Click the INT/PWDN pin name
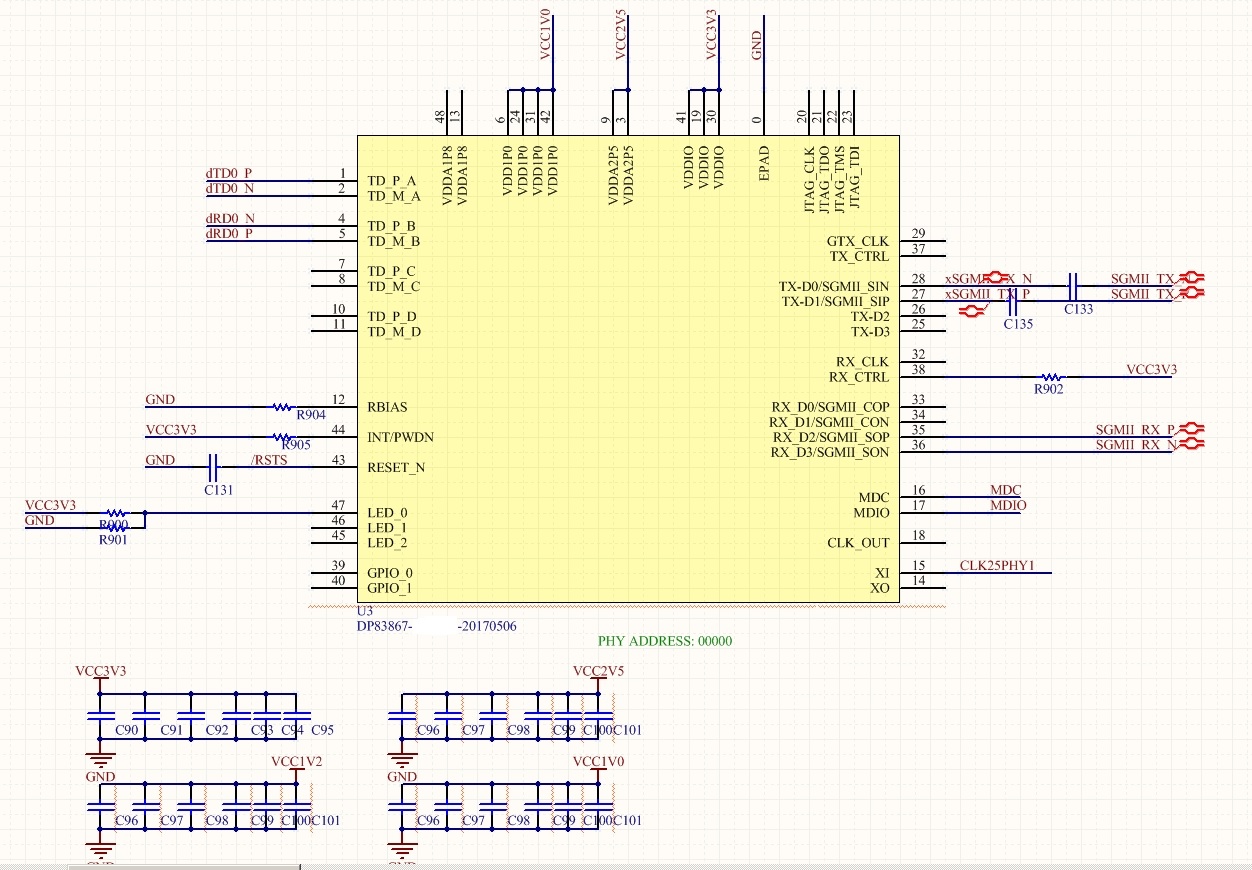1252x870 pixels. [x=400, y=438]
